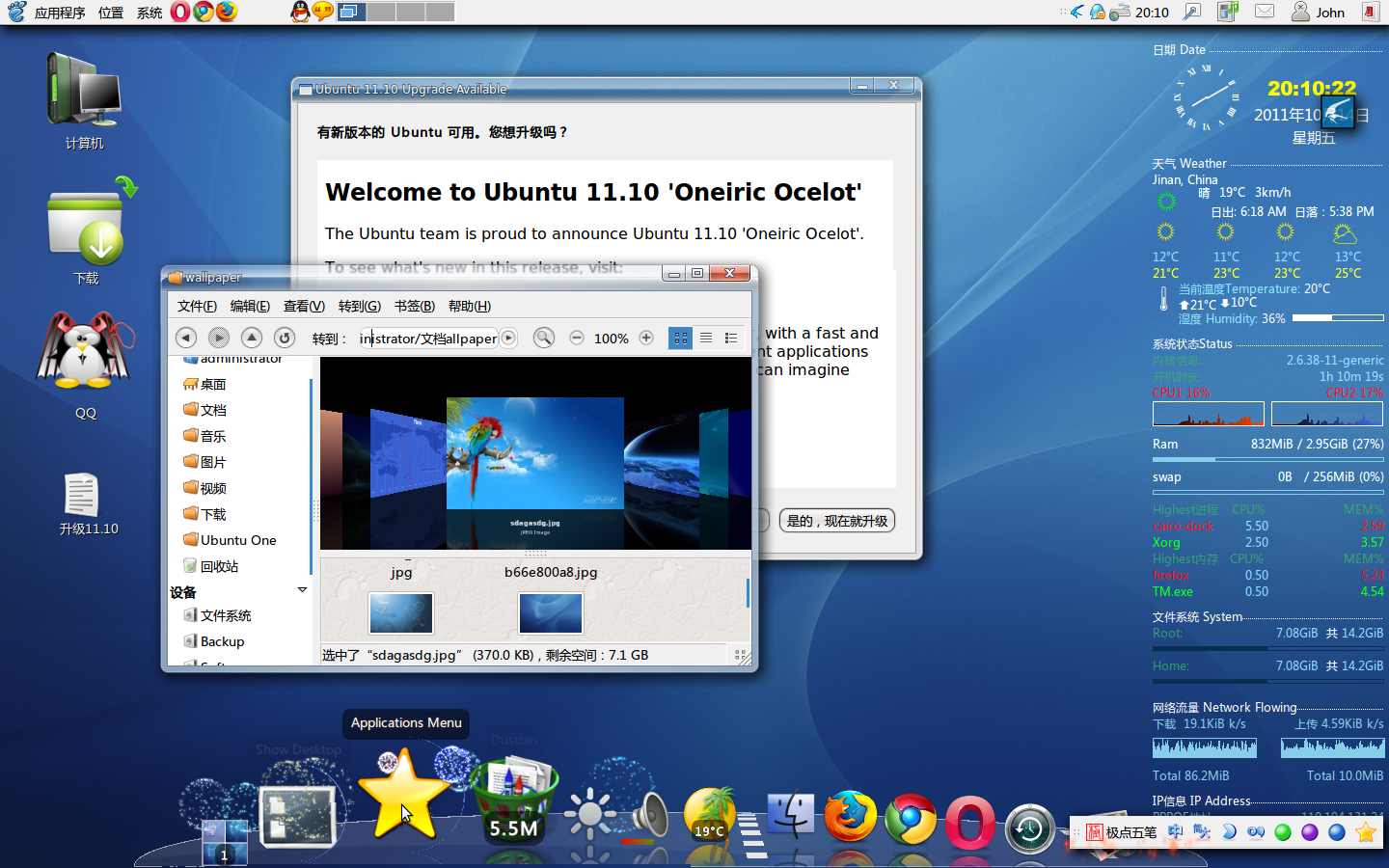The width and height of the screenshot is (1389, 868).
Task: Reload the current folder view
Action: point(284,338)
